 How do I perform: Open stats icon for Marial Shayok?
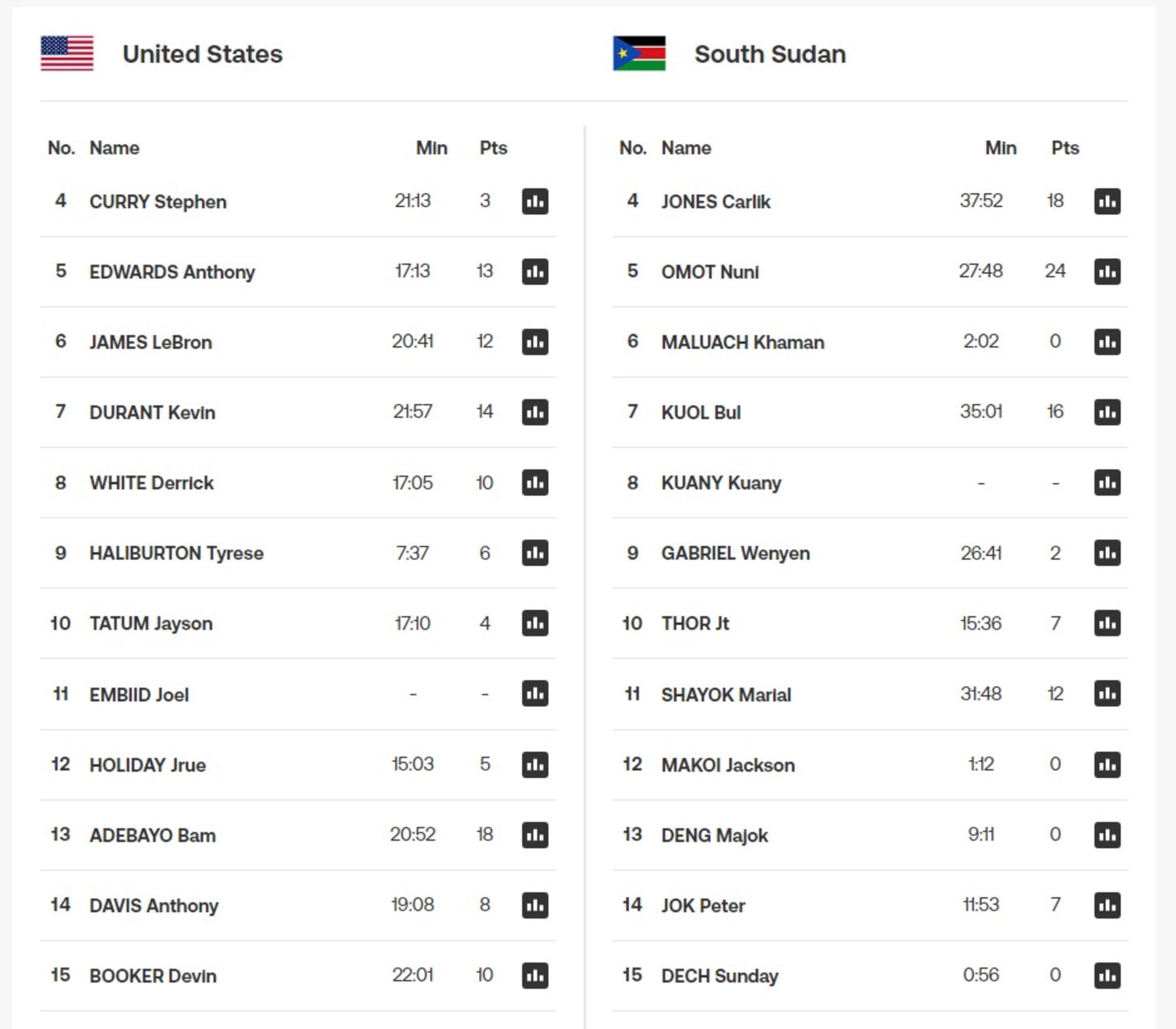click(x=1107, y=694)
